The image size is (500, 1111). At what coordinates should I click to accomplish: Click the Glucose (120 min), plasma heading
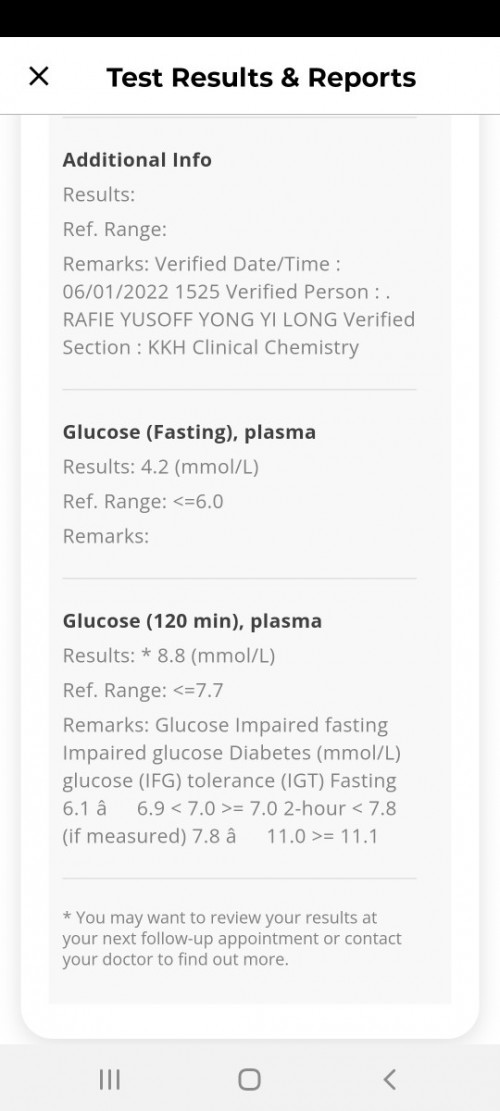tap(192, 621)
